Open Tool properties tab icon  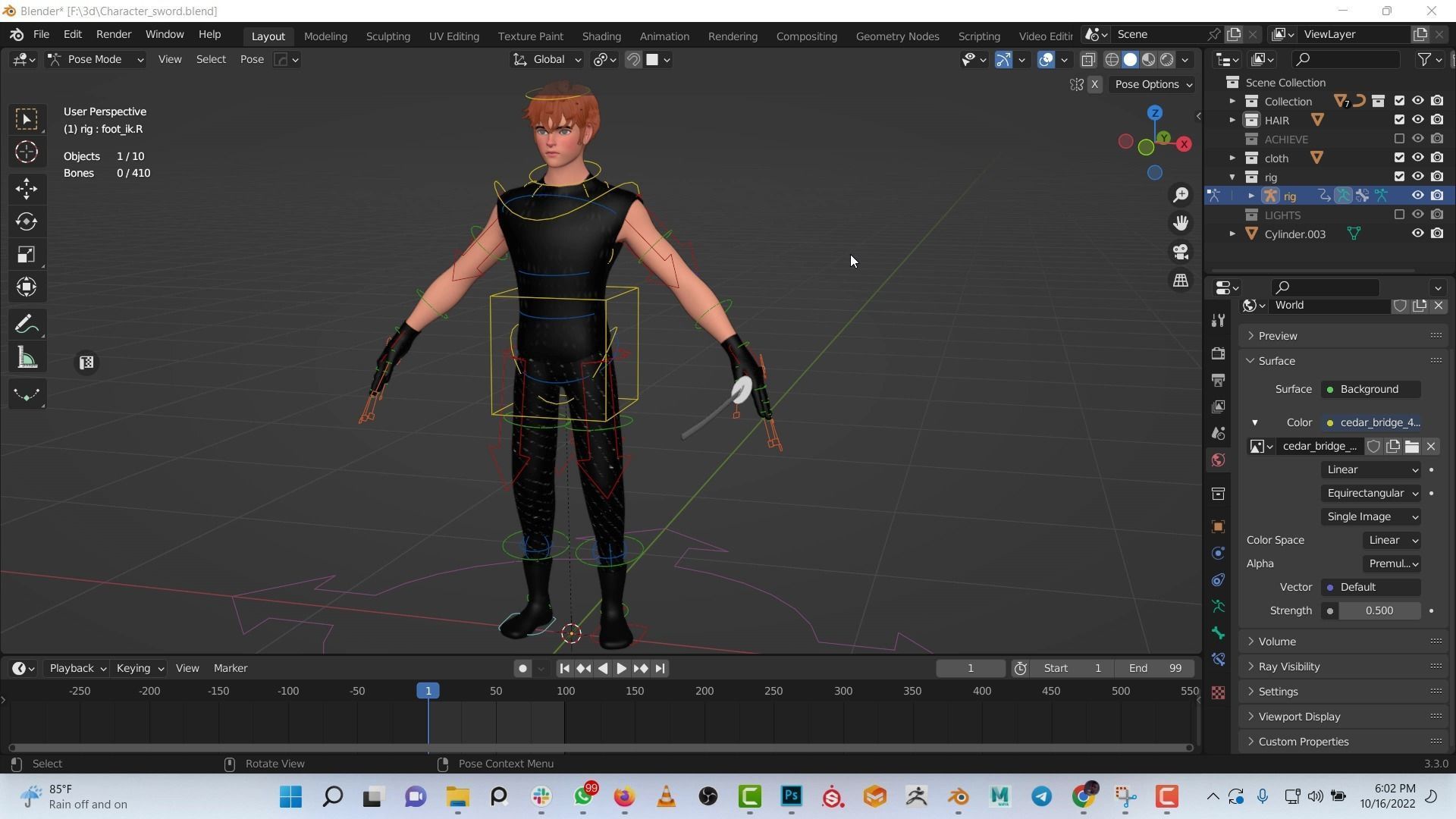click(1218, 321)
